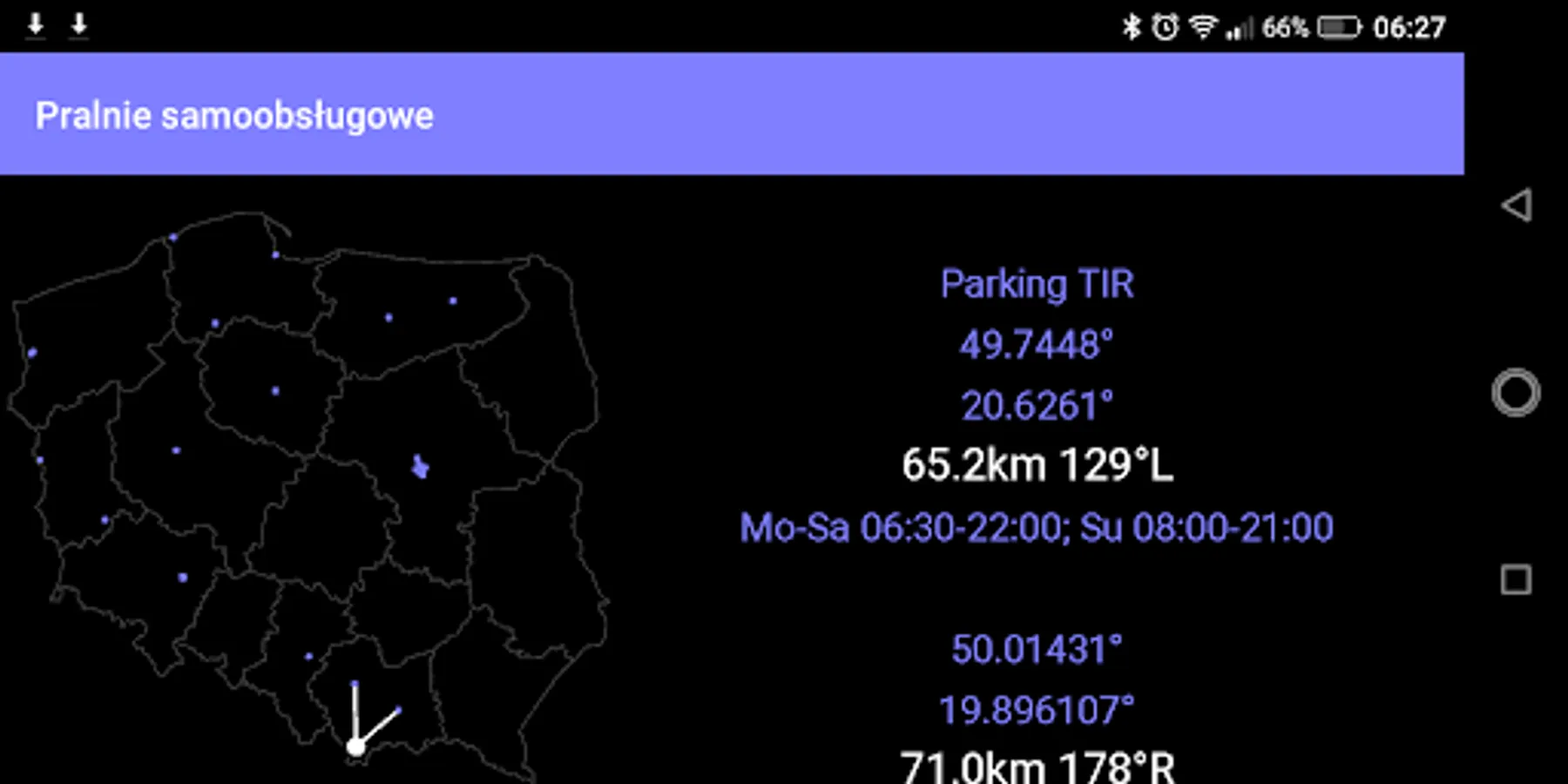Tap the Android back navigation button
The height and width of the screenshot is (784, 1568).
click(1517, 206)
